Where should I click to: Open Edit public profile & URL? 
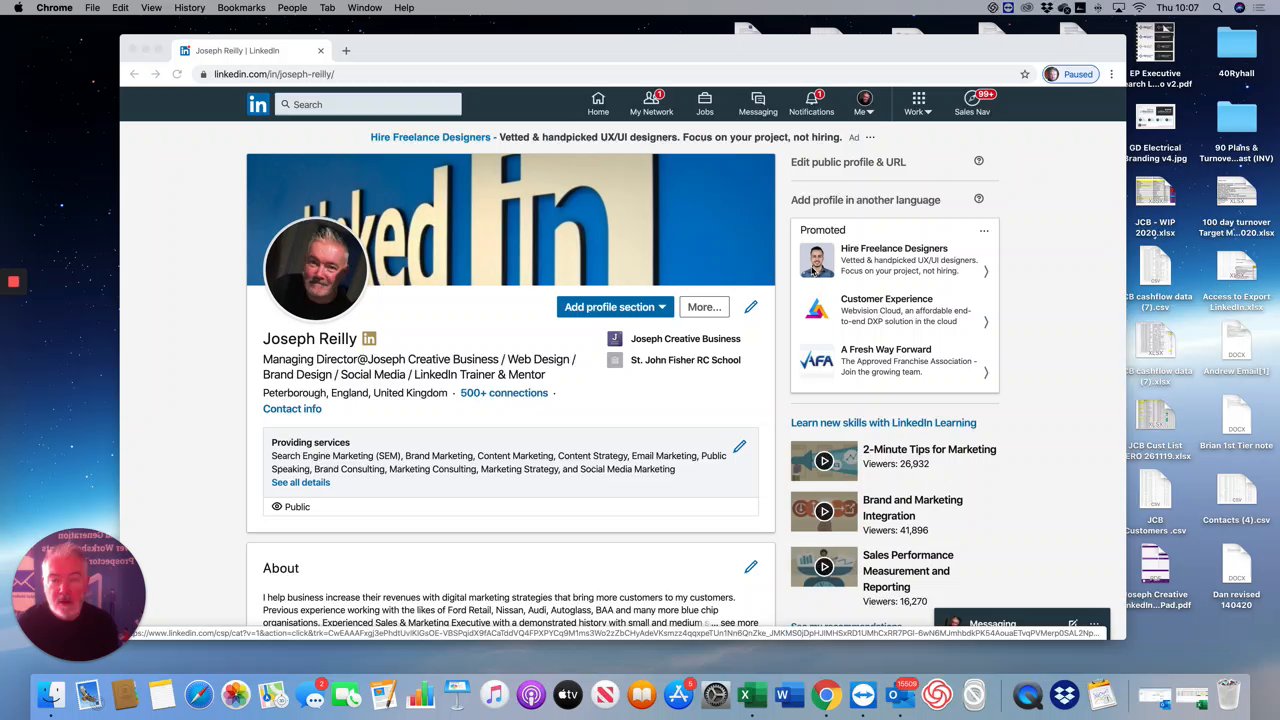click(848, 162)
